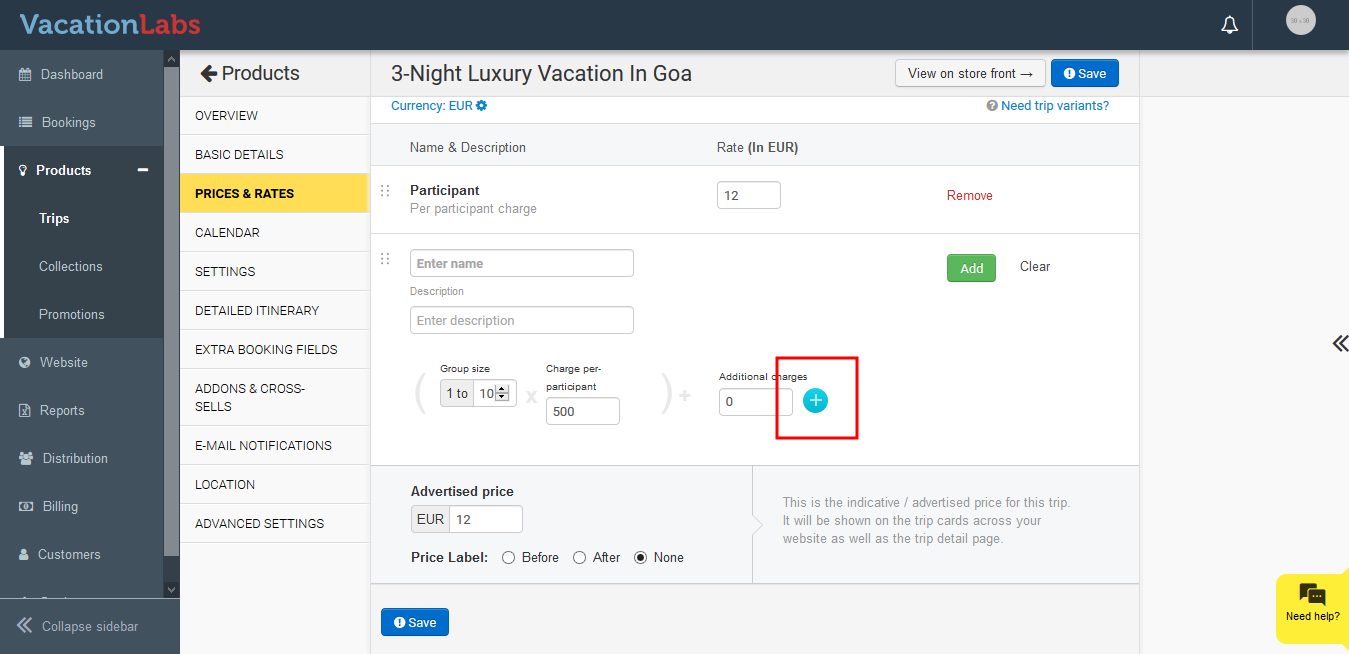Screen dimensions: 1349x654
Task: Select the None price label option
Action: (x=641, y=558)
